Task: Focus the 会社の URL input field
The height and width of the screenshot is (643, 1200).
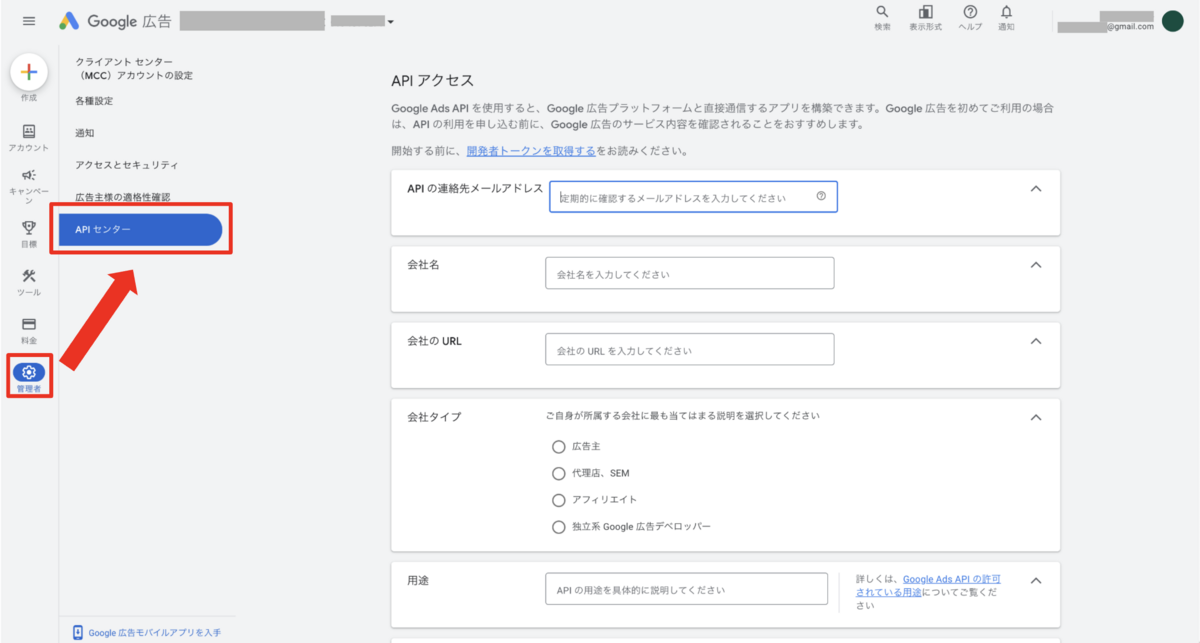Action: tap(689, 350)
